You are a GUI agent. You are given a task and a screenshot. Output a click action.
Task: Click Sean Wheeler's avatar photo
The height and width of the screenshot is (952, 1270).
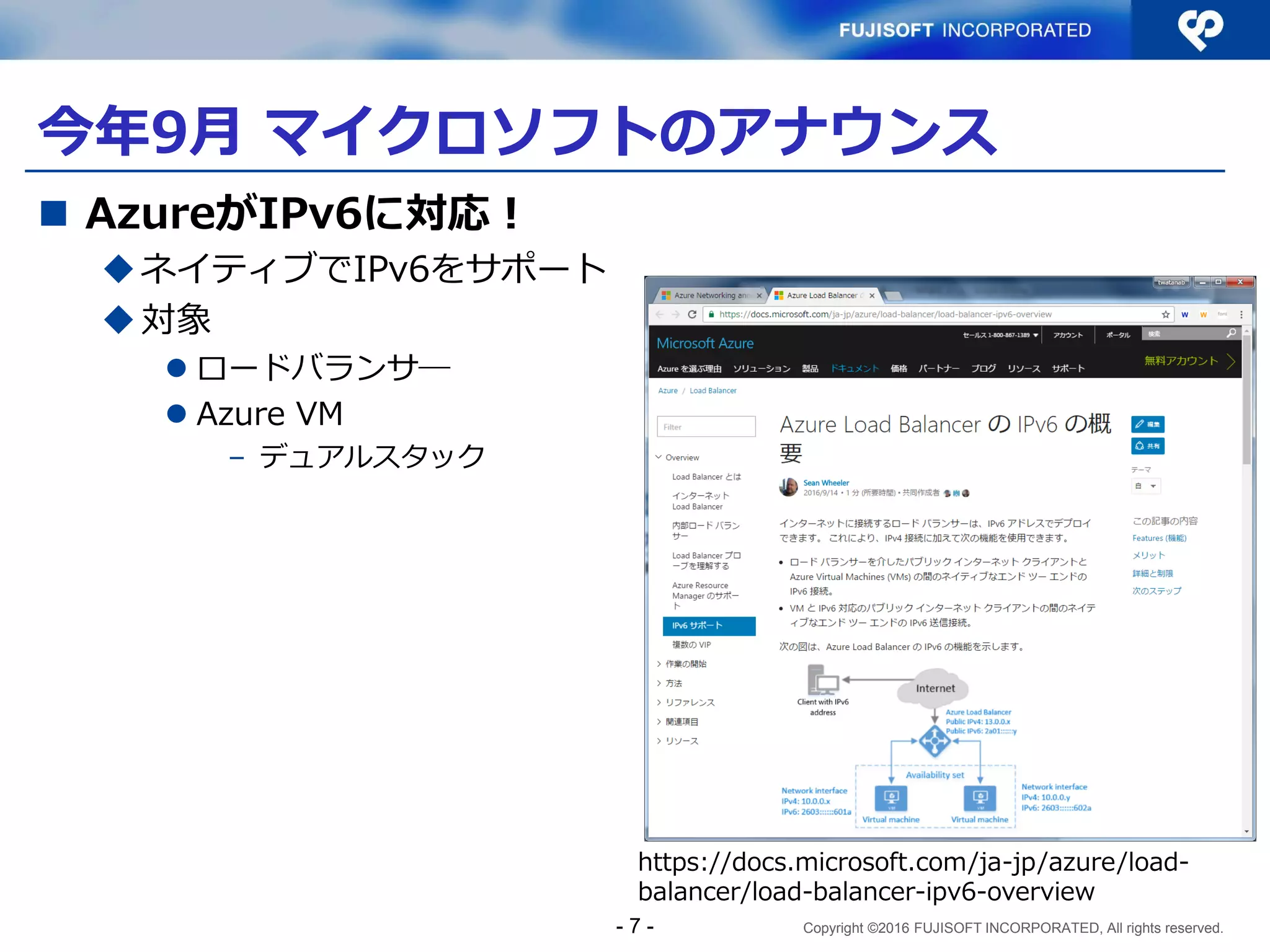click(x=788, y=487)
